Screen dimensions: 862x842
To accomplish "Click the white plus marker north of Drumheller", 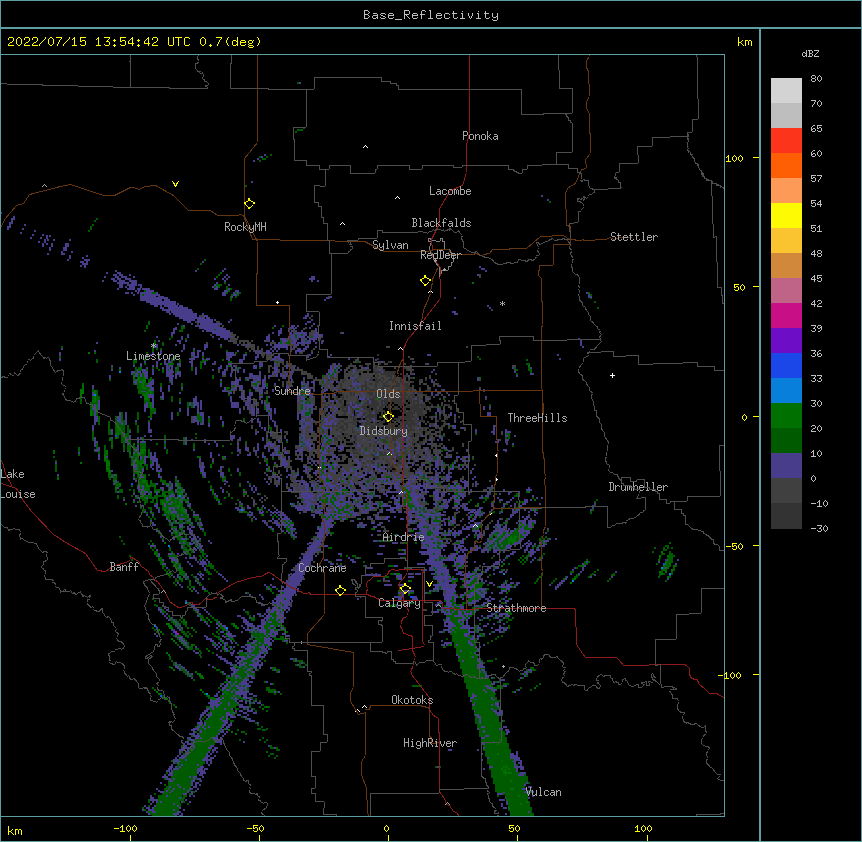I will coord(612,375).
